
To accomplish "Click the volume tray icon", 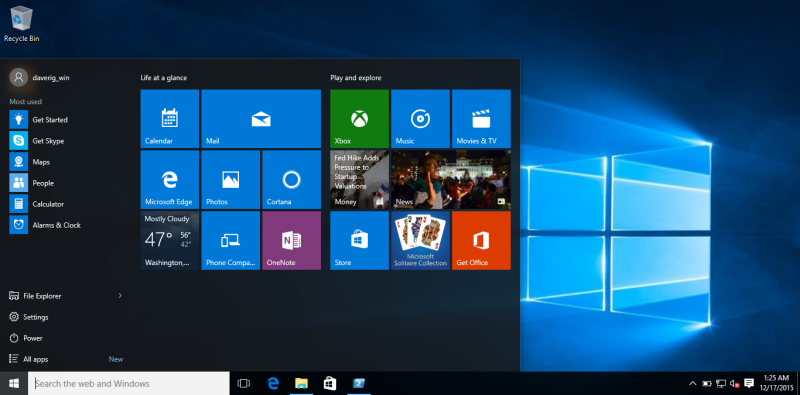I will (x=735, y=383).
